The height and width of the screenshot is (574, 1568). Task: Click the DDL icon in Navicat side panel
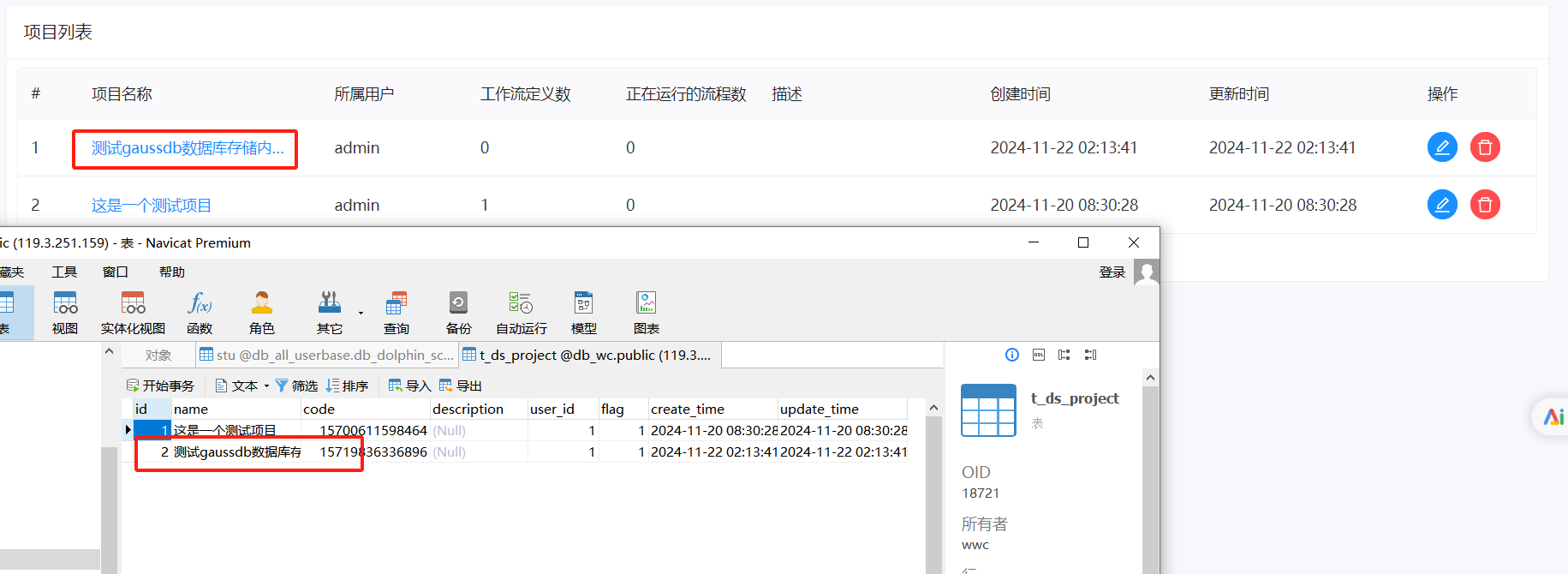coord(1039,355)
